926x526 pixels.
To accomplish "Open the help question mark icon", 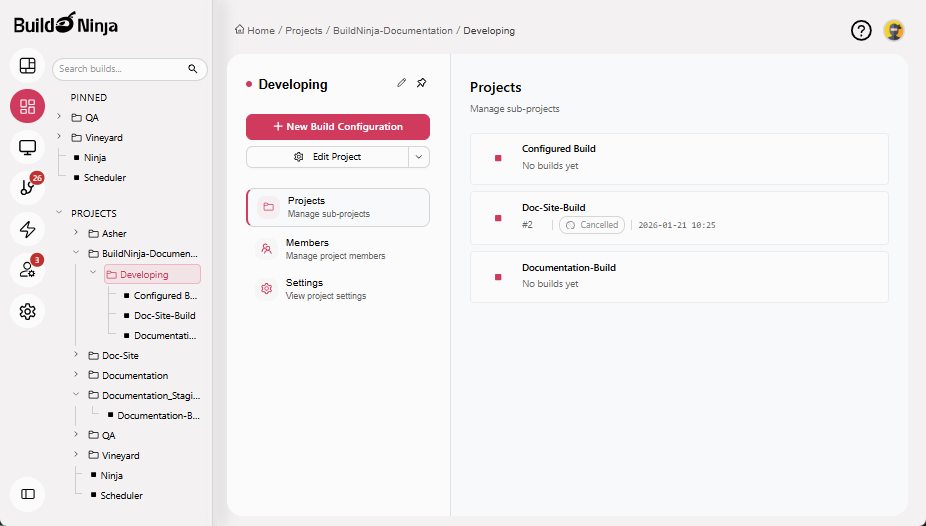I will pos(861,30).
